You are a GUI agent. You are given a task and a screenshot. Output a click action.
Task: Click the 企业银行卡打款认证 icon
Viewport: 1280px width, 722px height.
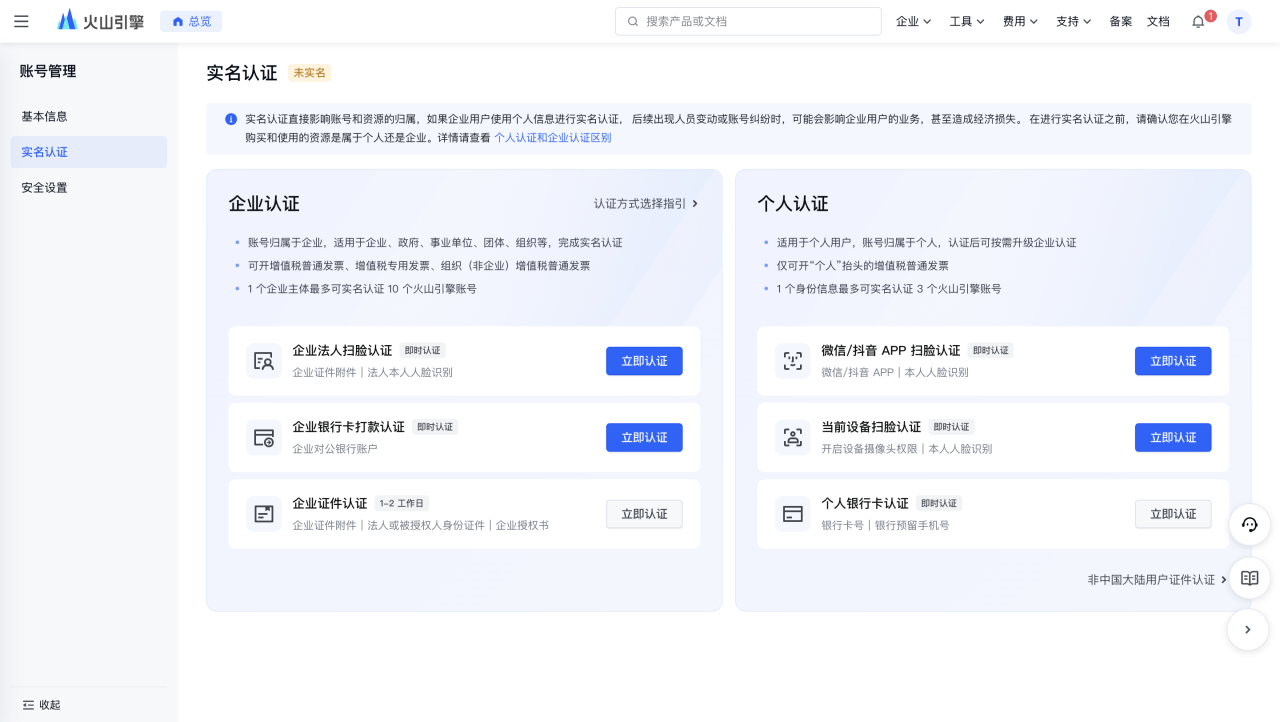pyautogui.click(x=264, y=437)
